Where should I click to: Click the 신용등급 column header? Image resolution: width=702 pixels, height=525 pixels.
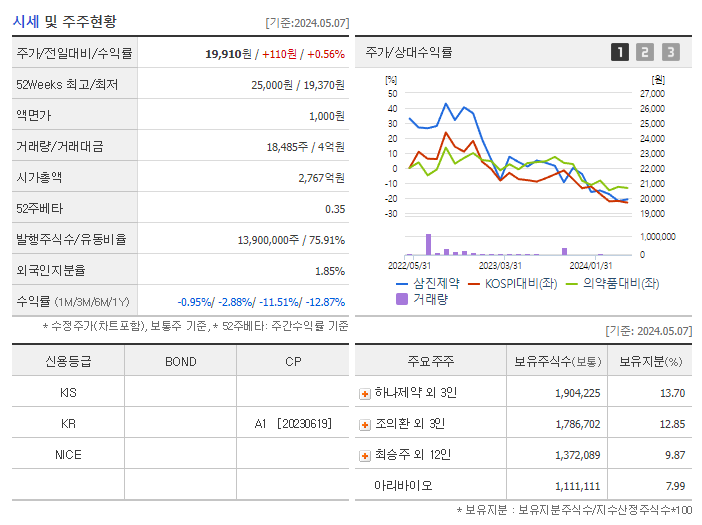coord(68,361)
